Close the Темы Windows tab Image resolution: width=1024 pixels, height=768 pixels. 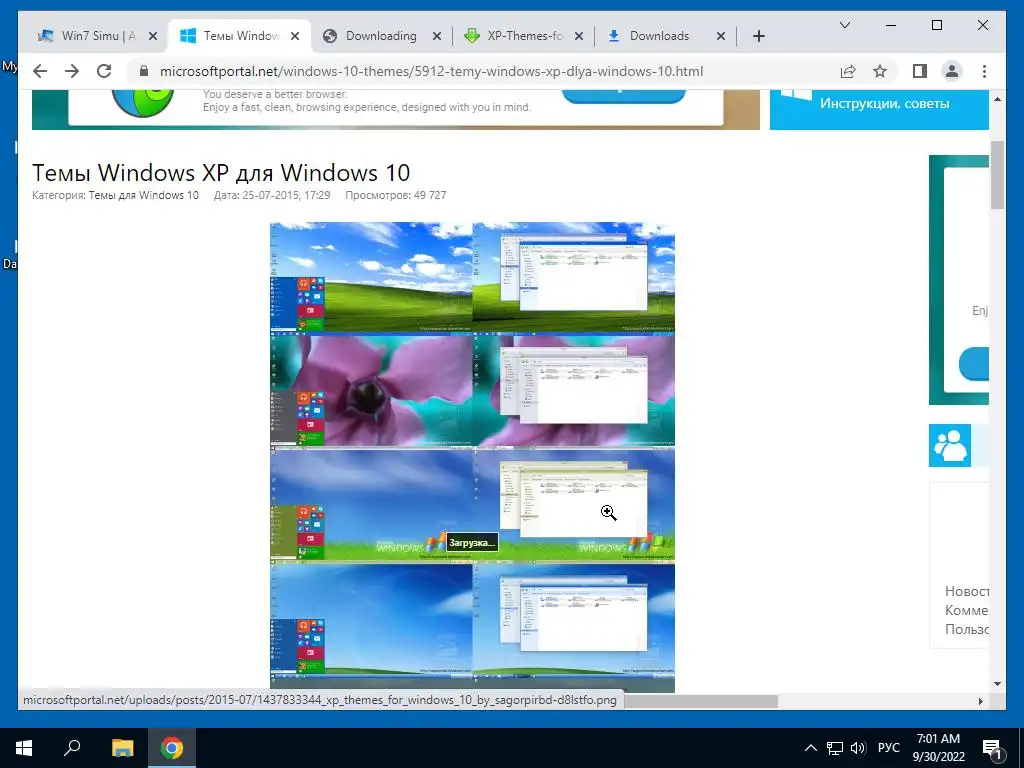point(295,36)
